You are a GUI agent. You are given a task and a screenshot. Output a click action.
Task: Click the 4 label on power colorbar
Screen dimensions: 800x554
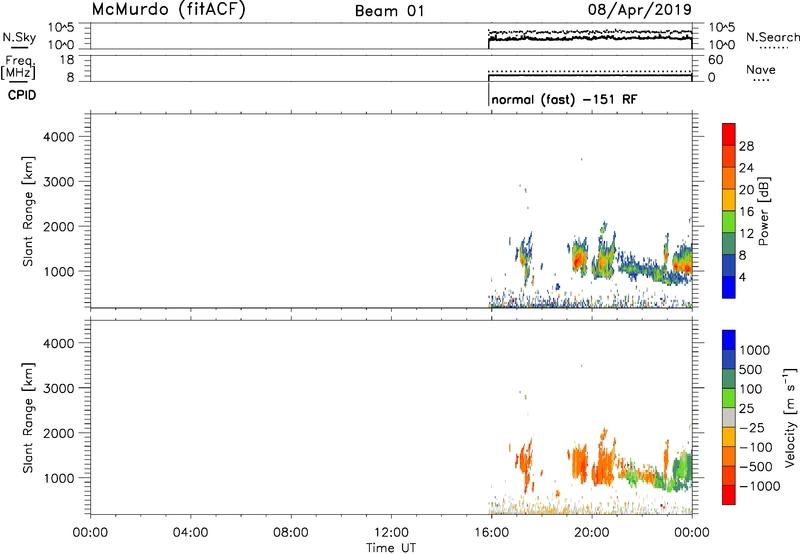(742, 277)
